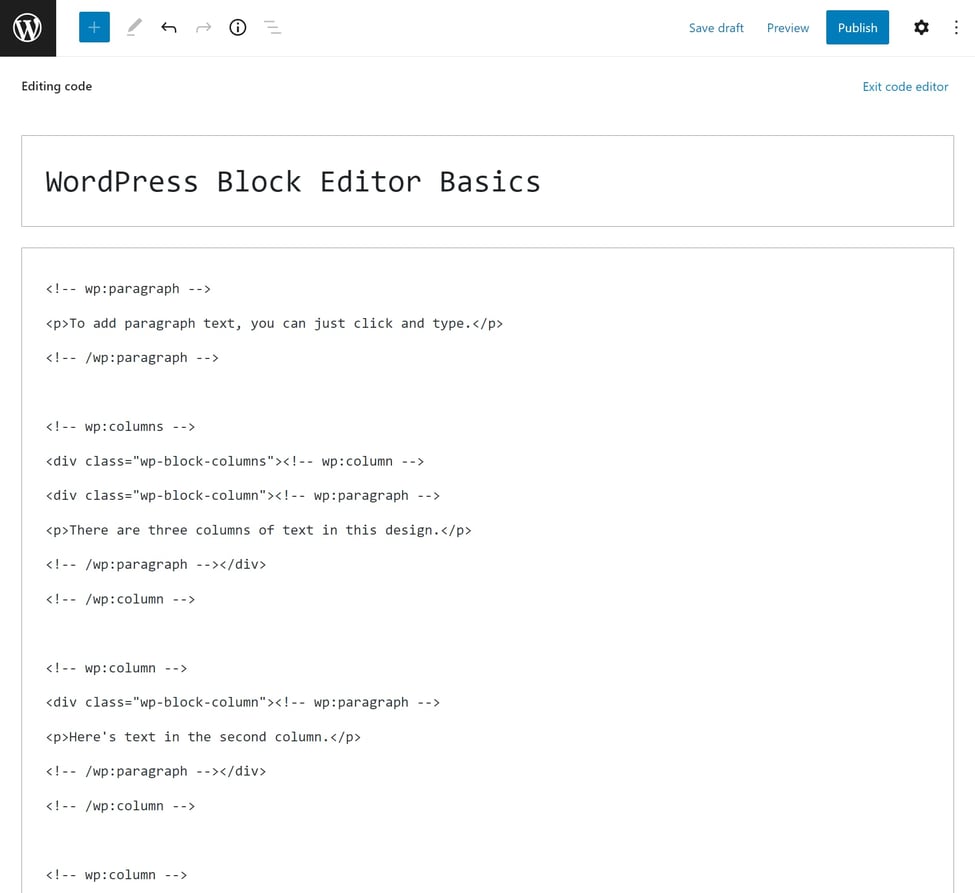Select the Tools pencil icon

[x=134, y=27]
